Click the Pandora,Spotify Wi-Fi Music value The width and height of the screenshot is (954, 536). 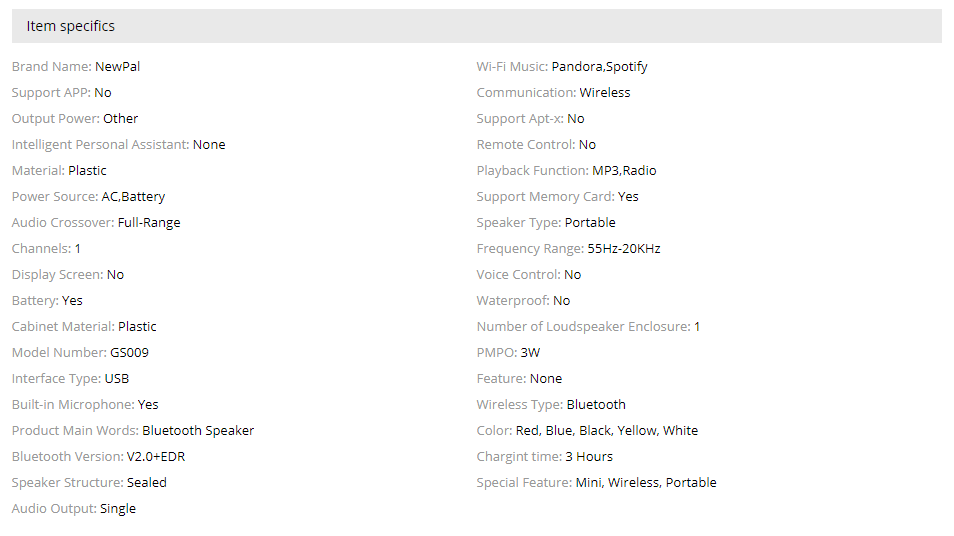(599, 66)
